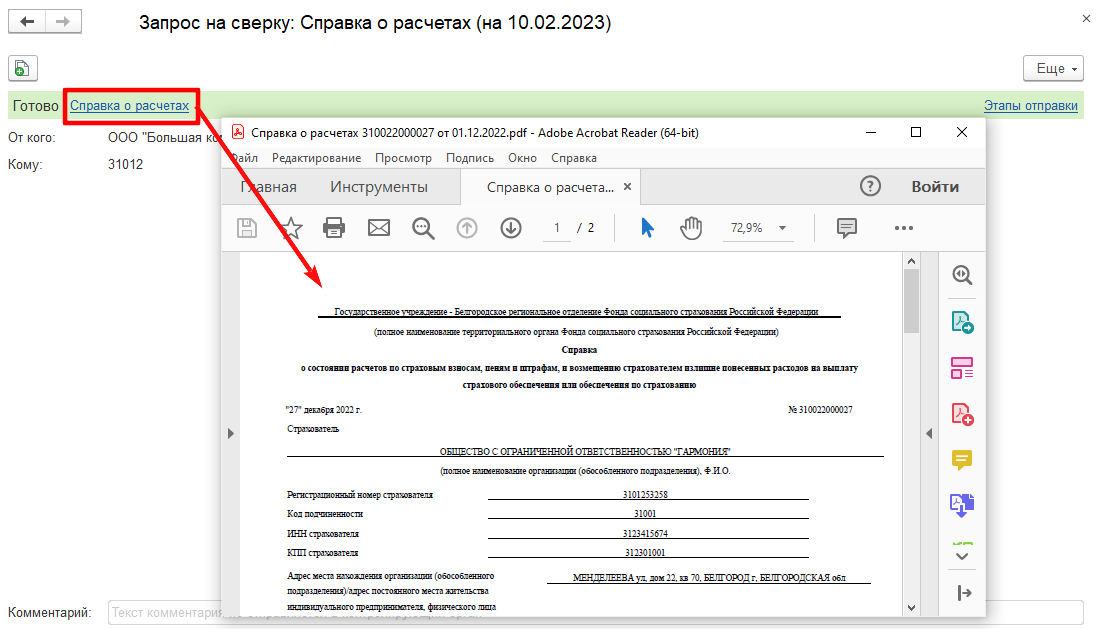Open the 72,9% zoom level dropdown

coord(758,228)
